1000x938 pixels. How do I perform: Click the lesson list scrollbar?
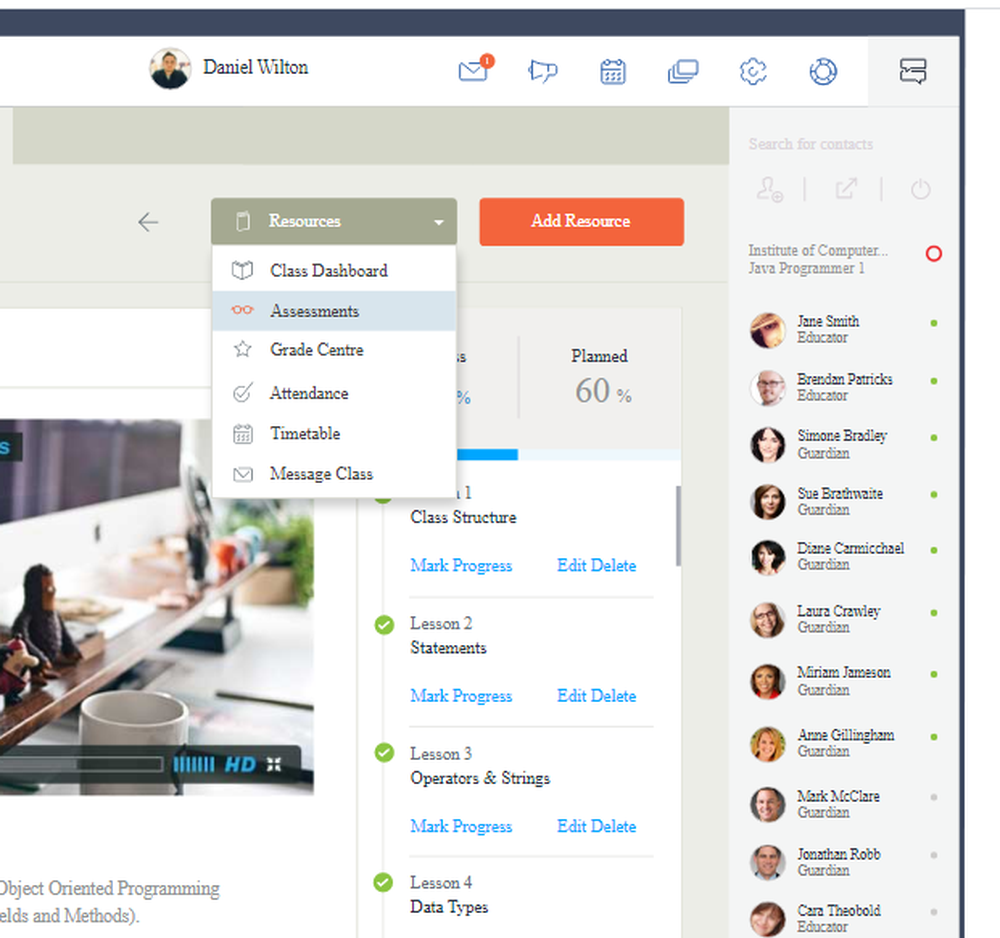(678, 526)
